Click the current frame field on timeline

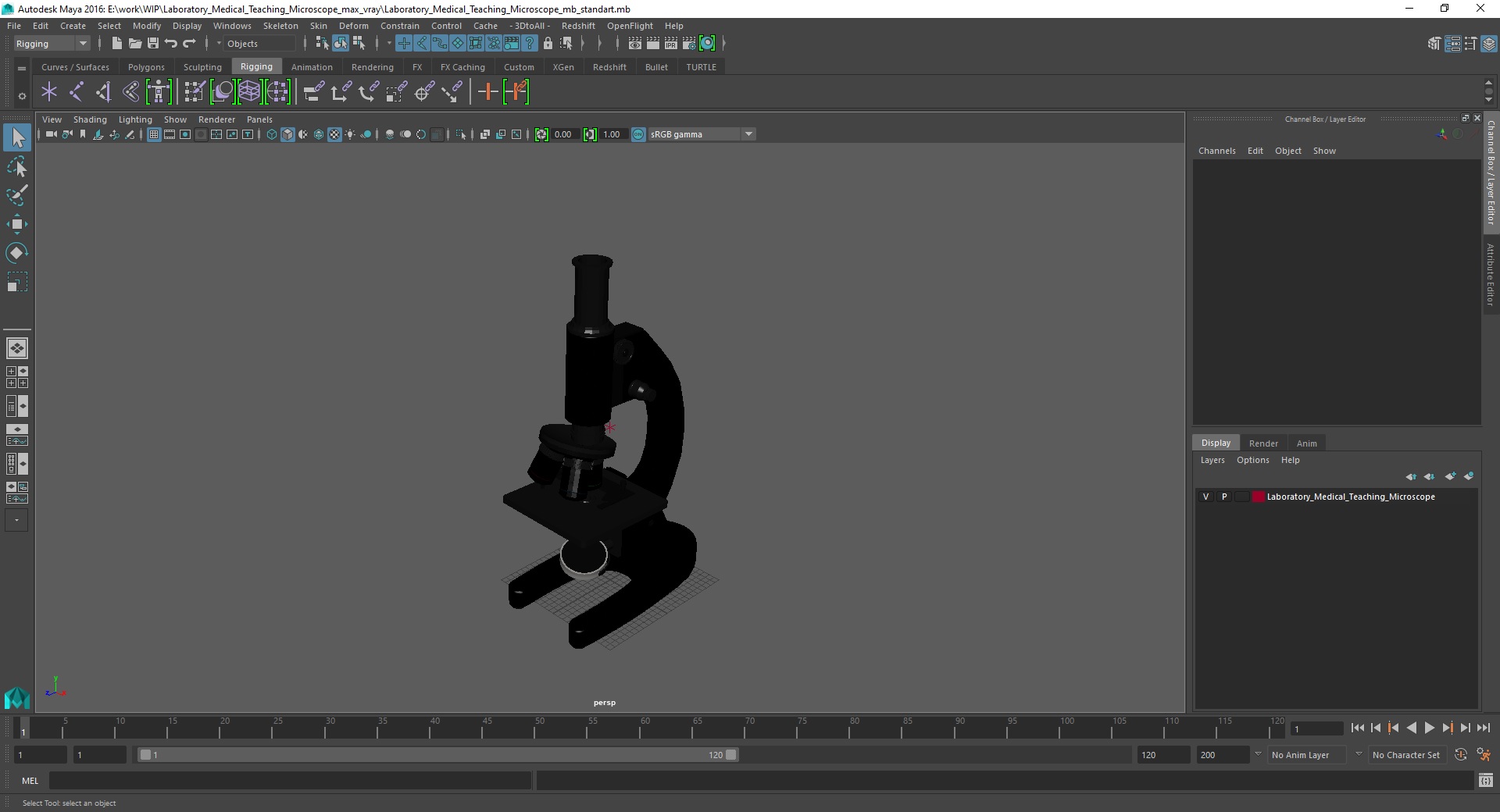pos(1317,728)
